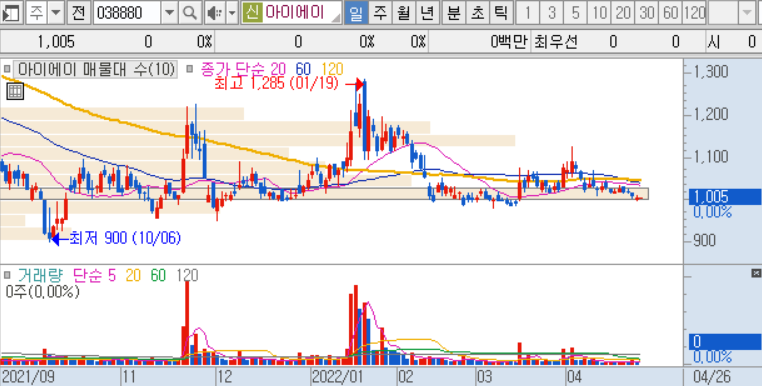The height and width of the screenshot is (386, 762).
Task: Choose the 30 interval button
Action: click(646, 13)
